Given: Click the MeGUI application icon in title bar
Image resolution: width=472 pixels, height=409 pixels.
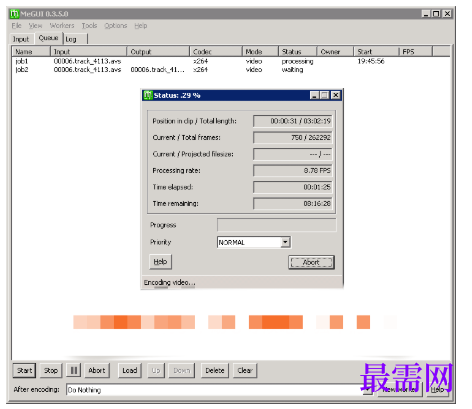Looking at the screenshot, I should click(x=14, y=14).
